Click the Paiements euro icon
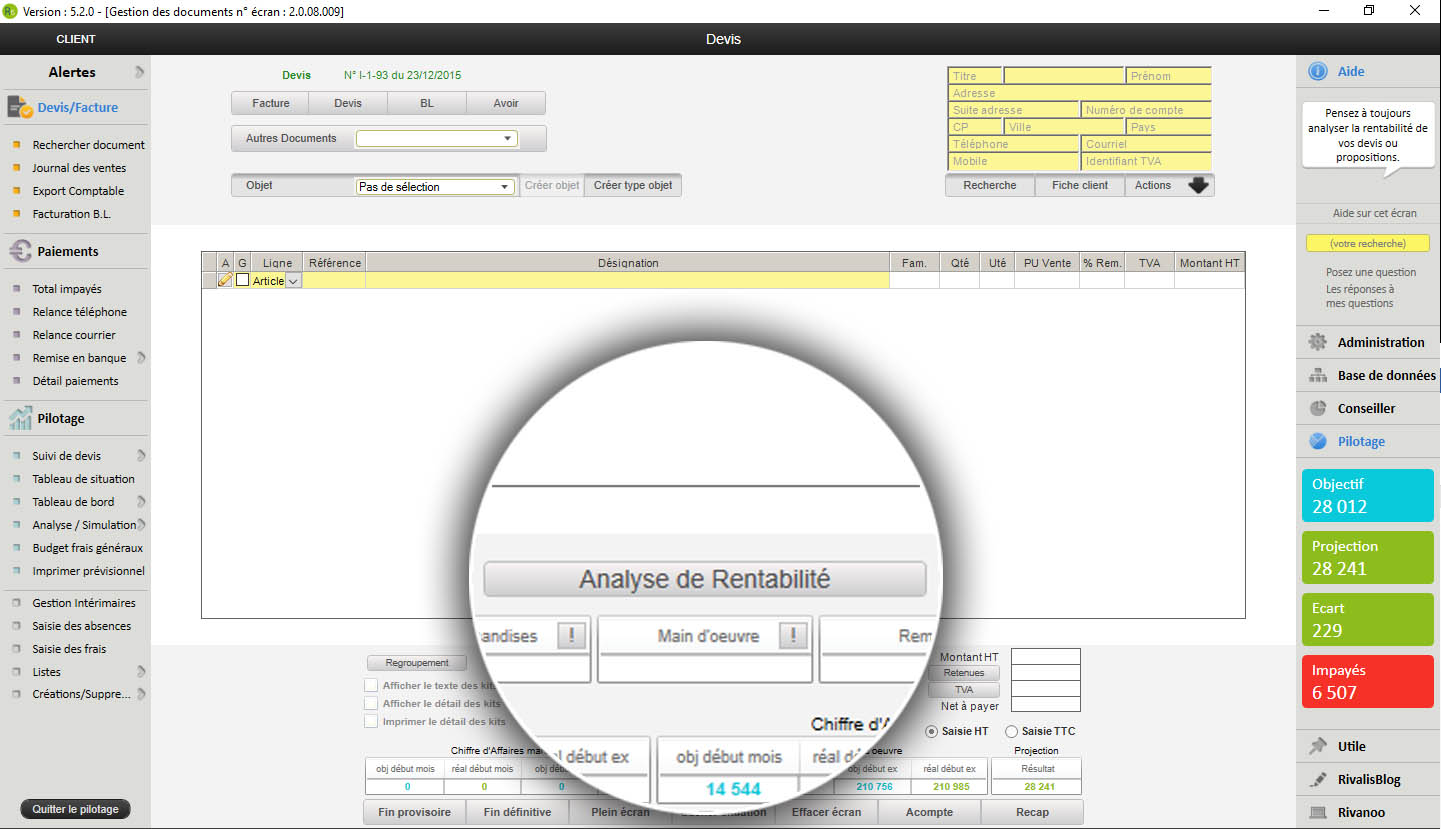Screen dimensions: 1441x829 (x=20, y=251)
